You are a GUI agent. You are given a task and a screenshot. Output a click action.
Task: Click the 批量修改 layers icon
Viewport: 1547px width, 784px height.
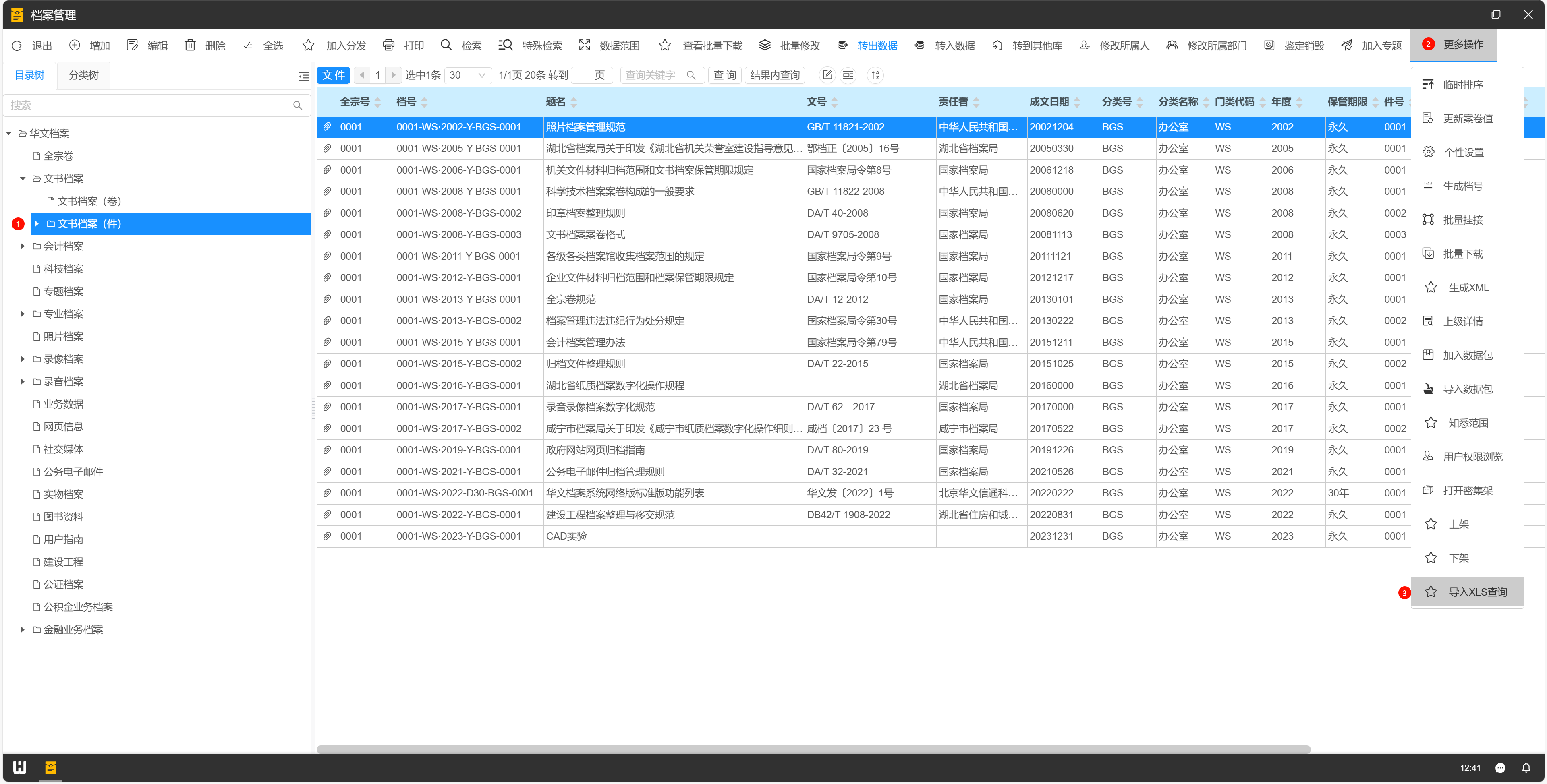(765, 45)
